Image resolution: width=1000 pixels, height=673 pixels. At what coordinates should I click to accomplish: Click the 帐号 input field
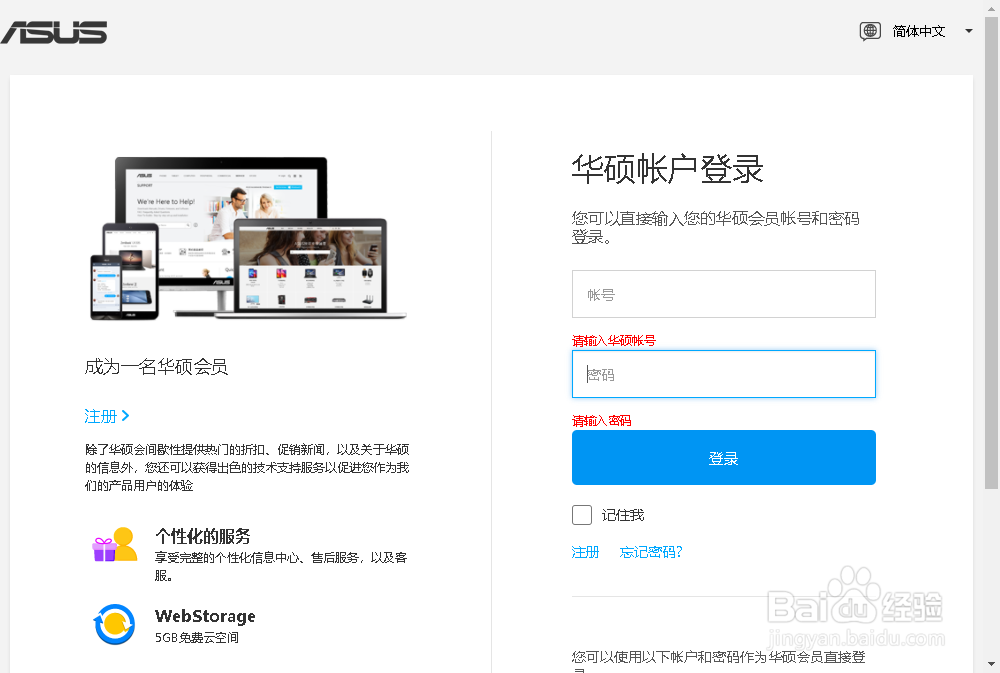723,294
